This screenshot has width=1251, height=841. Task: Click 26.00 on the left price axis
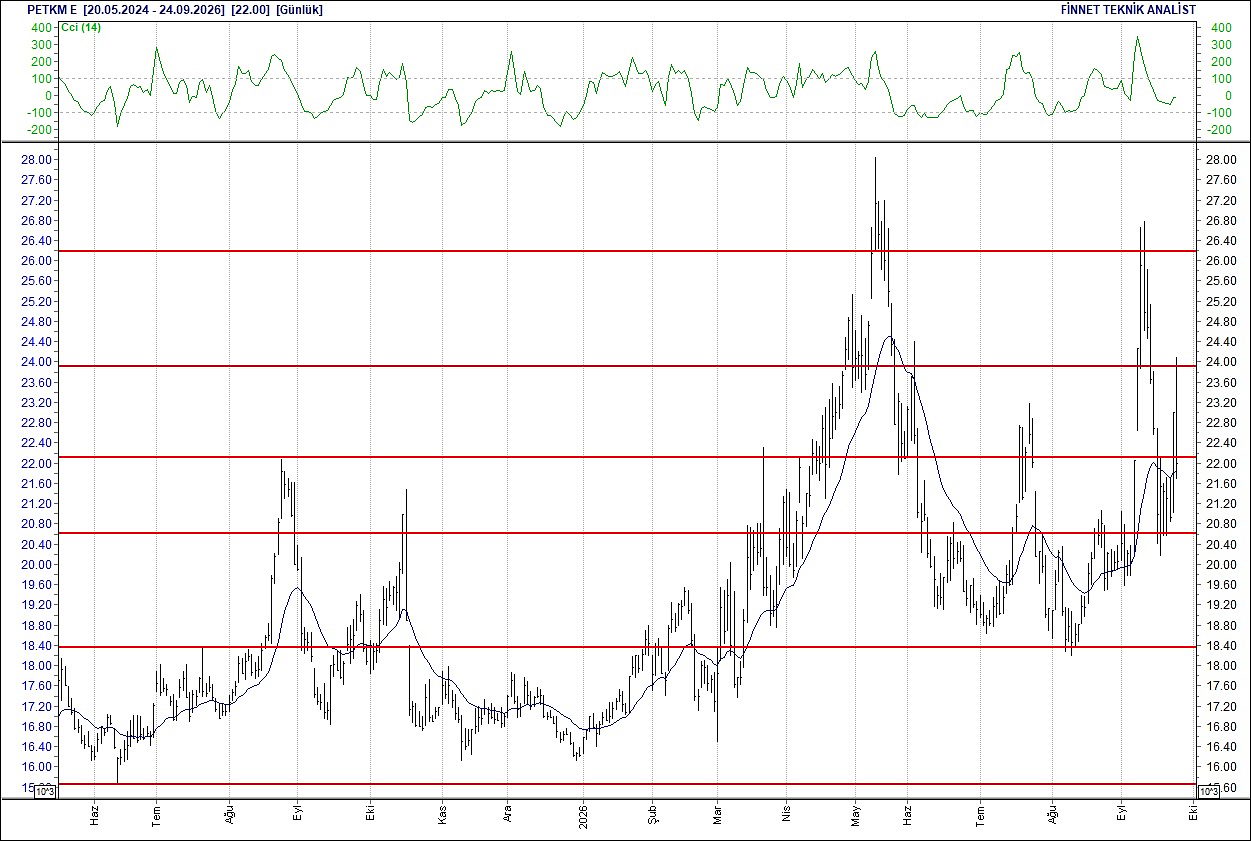click(37, 261)
